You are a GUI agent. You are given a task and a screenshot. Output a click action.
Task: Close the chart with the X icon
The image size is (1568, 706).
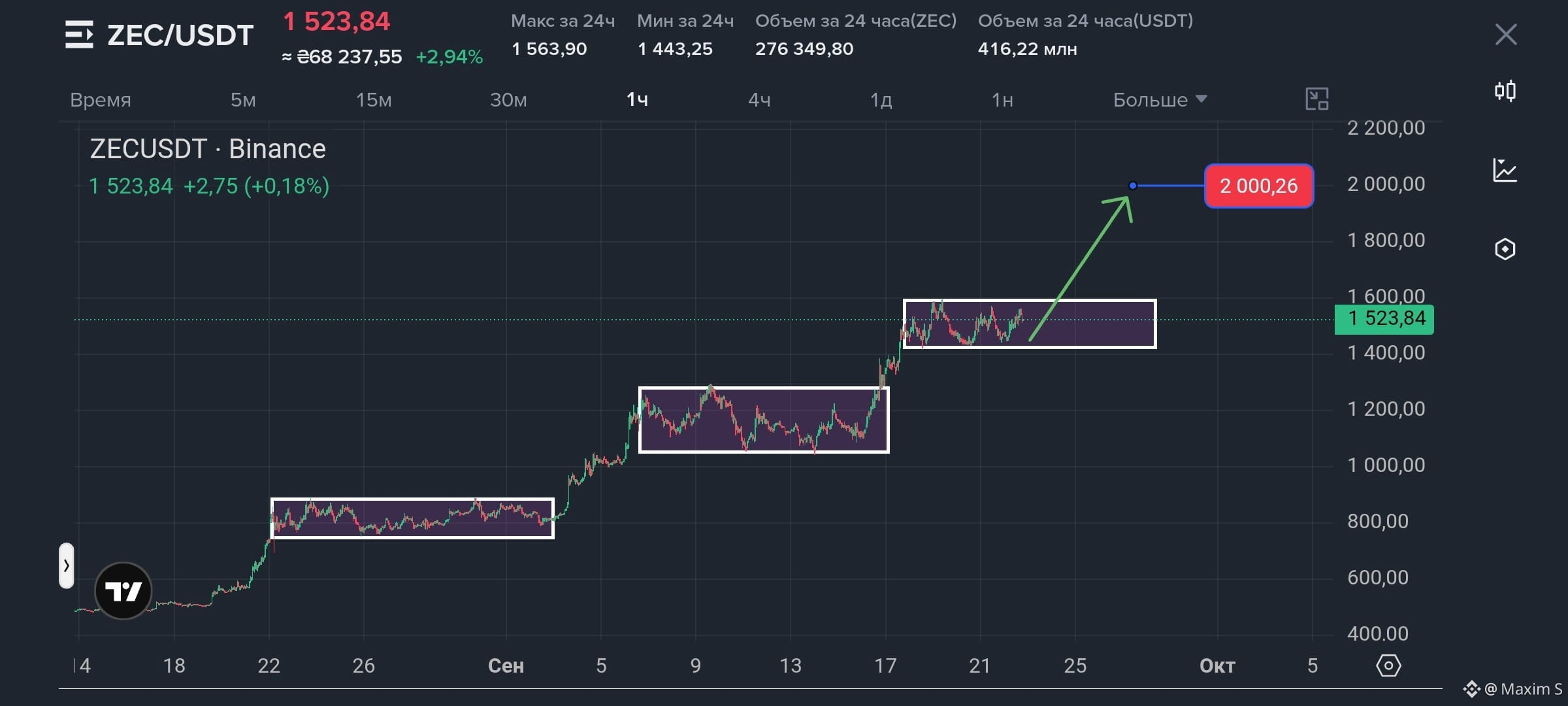coord(1506,35)
